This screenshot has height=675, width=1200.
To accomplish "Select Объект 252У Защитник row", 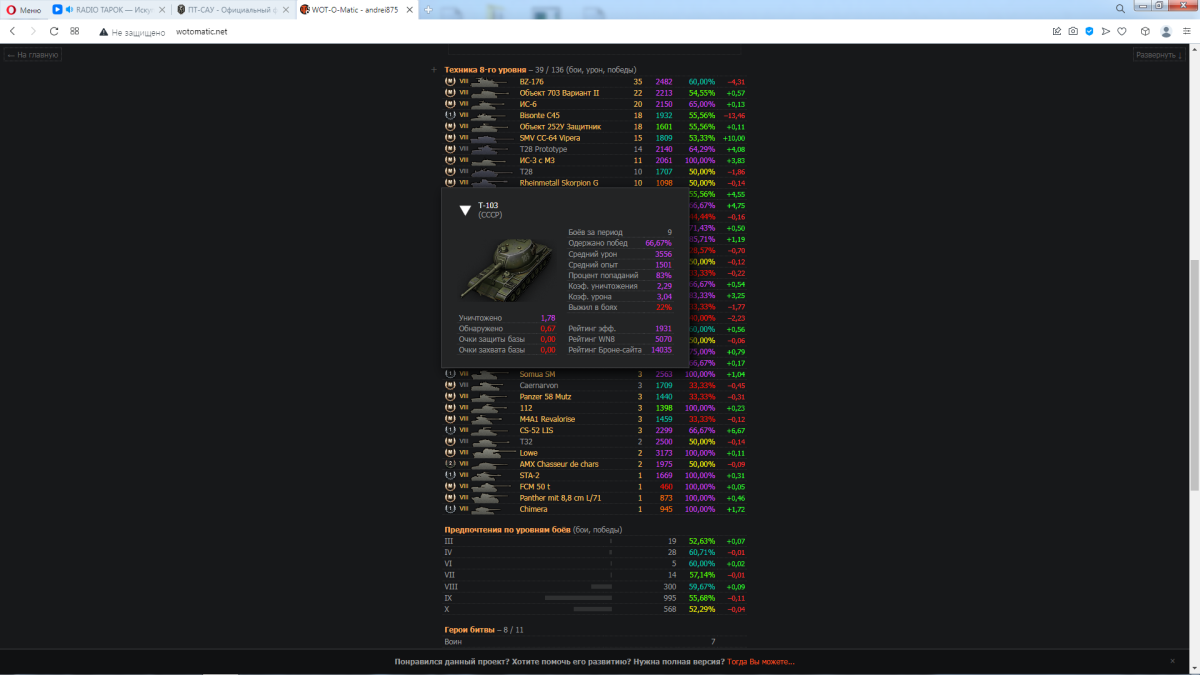I will (595, 127).
